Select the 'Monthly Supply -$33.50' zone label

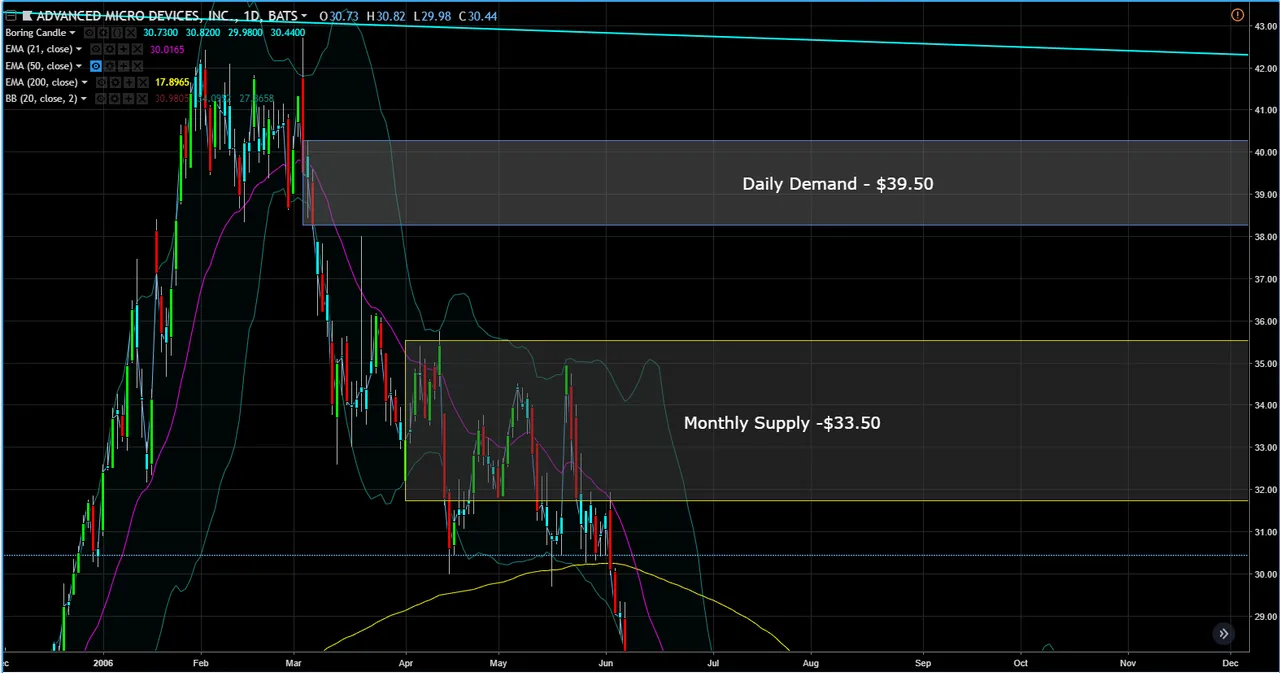click(x=782, y=423)
